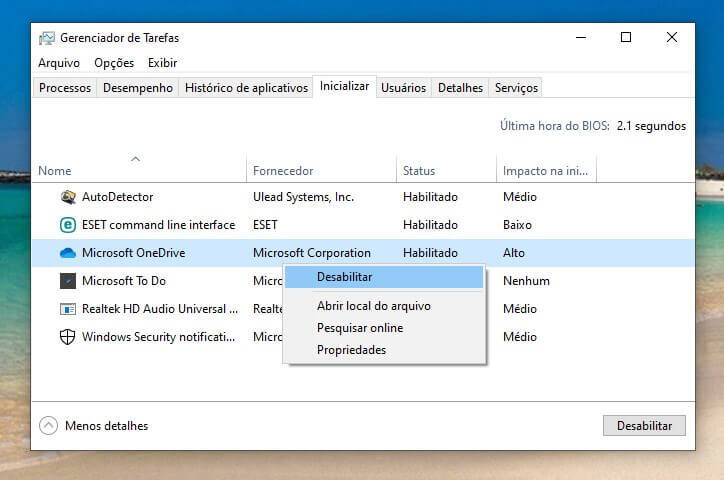Image resolution: width=724 pixels, height=480 pixels.
Task: Collapse view with Menos detalhes arrow icon
Action: pyautogui.click(x=48, y=426)
